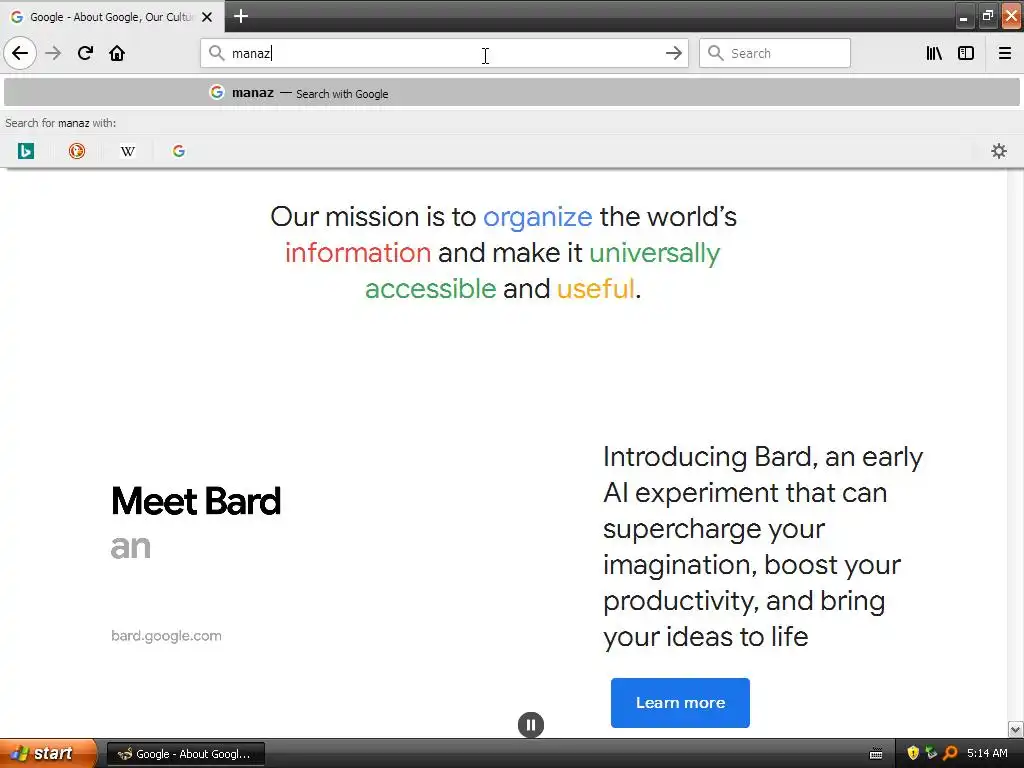Pause the Bard carousel animation
Screen dimensions: 1024x768
pyautogui.click(x=530, y=724)
